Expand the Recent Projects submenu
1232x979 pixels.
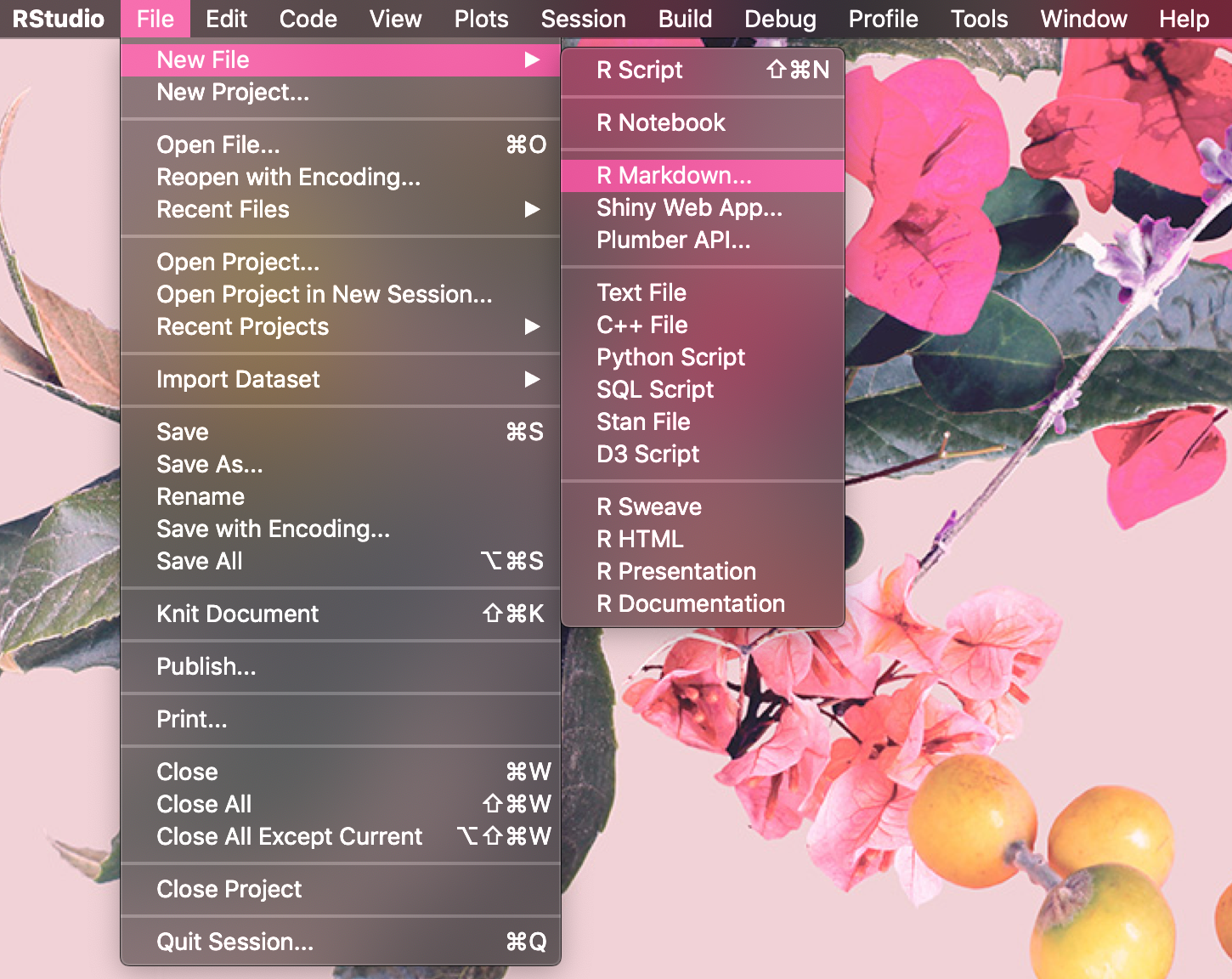(x=341, y=326)
